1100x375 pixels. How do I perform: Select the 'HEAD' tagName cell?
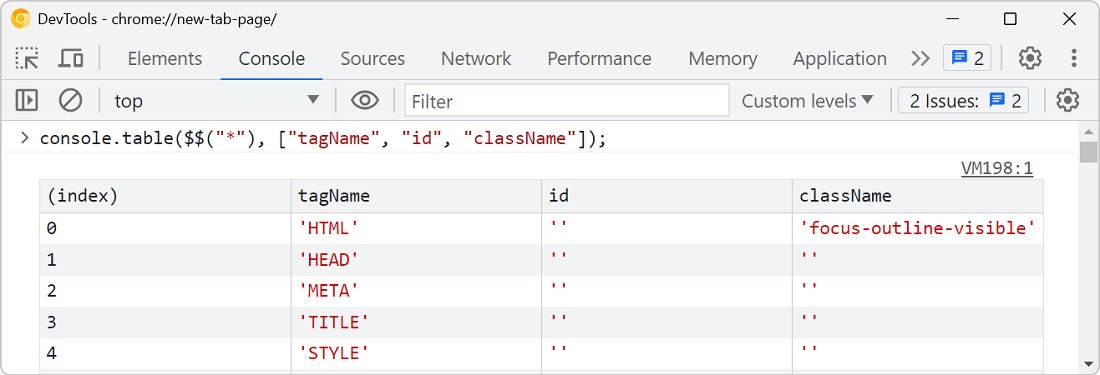416,260
